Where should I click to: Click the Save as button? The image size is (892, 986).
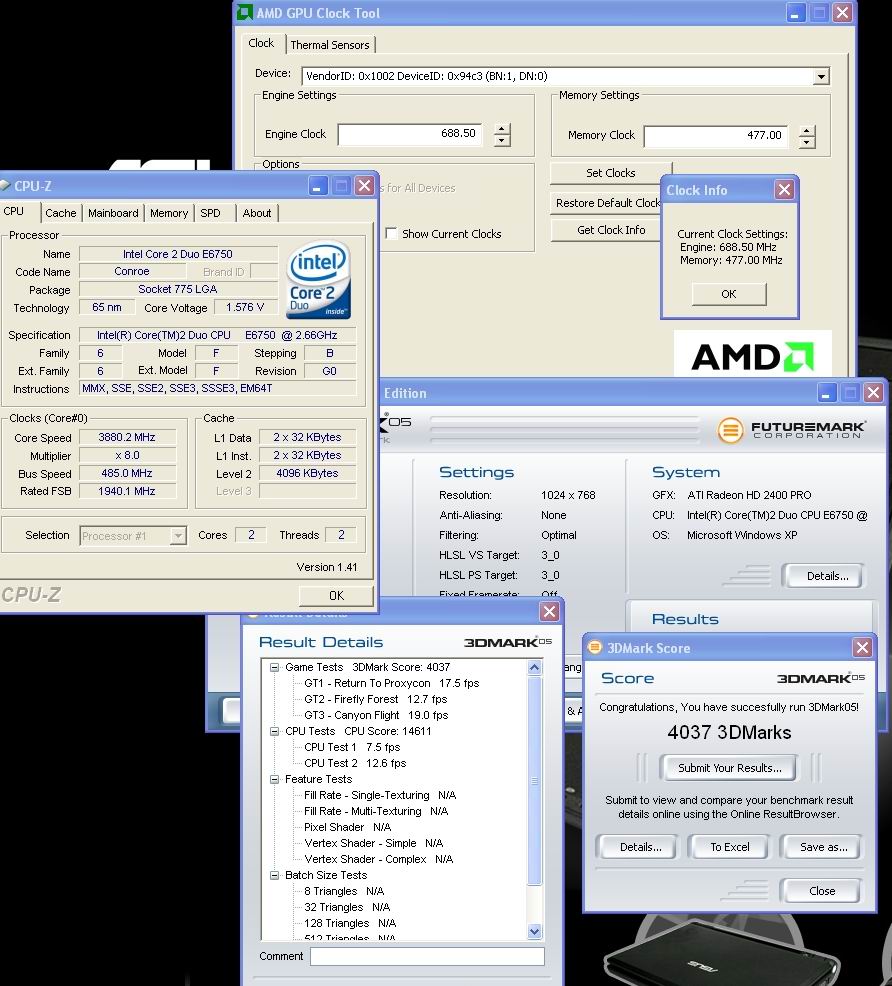823,847
